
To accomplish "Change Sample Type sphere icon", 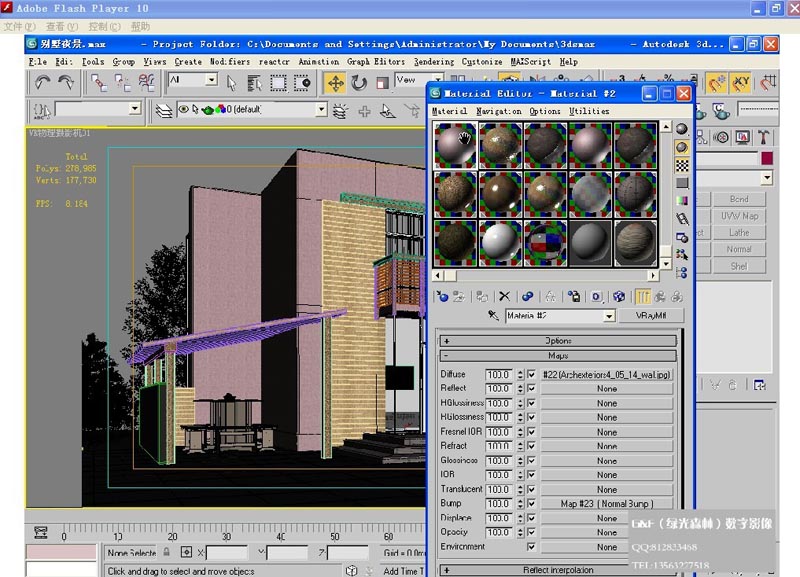I will (682, 129).
